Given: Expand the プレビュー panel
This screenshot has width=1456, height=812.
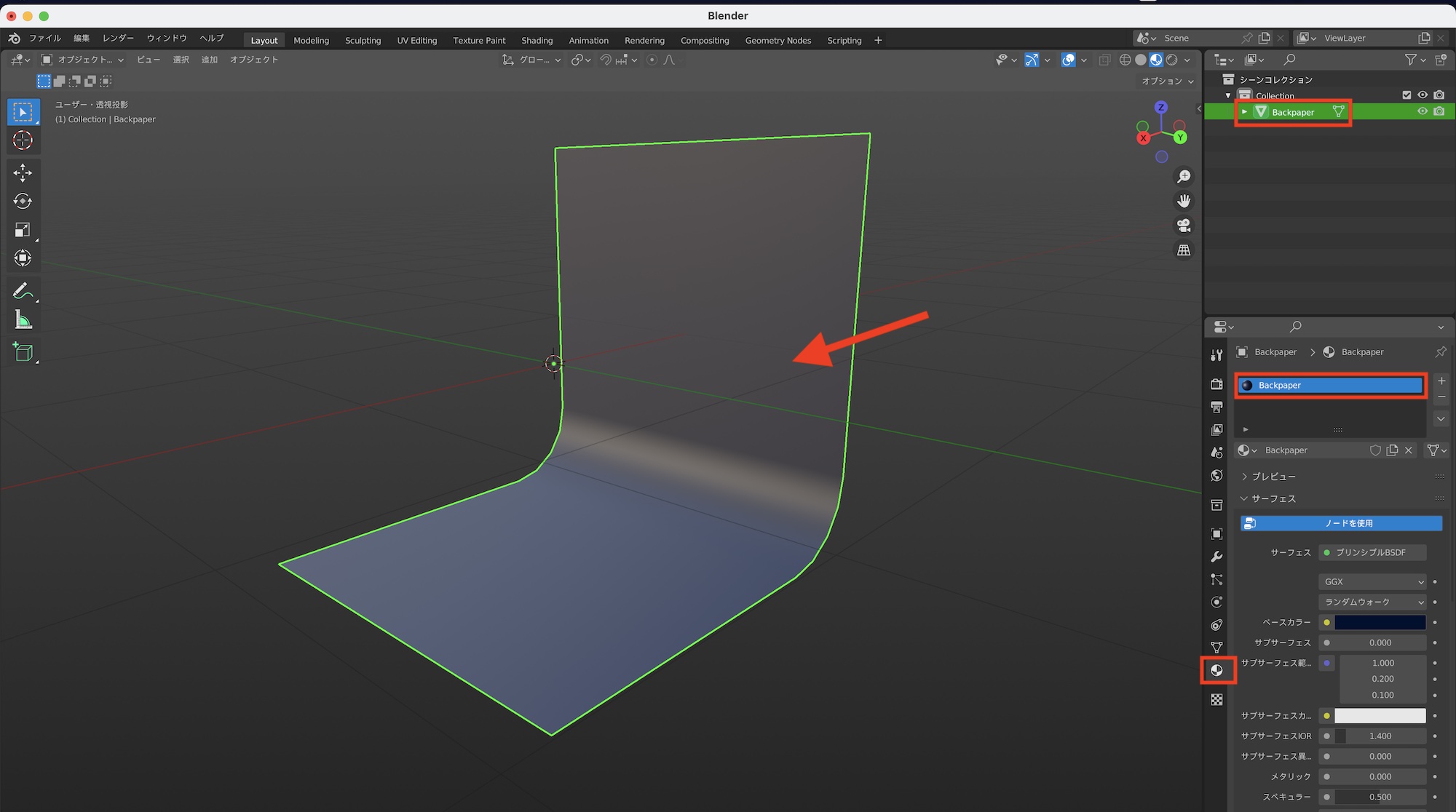Looking at the screenshot, I should tap(1273, 477).
